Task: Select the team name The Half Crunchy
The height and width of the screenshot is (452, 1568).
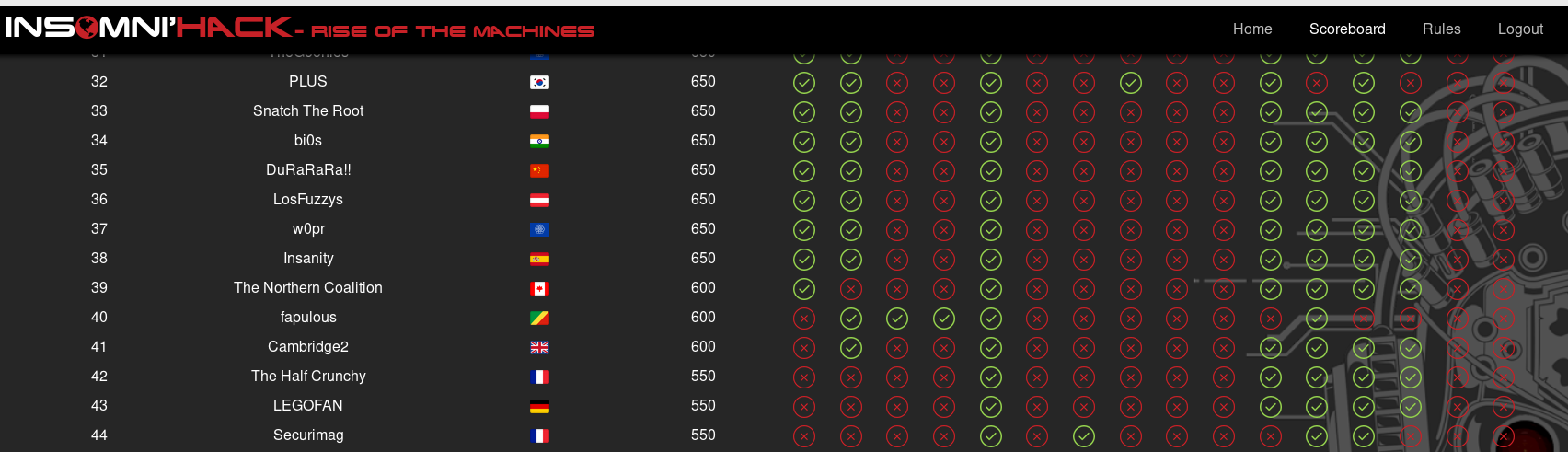Action: pos(308,377)
